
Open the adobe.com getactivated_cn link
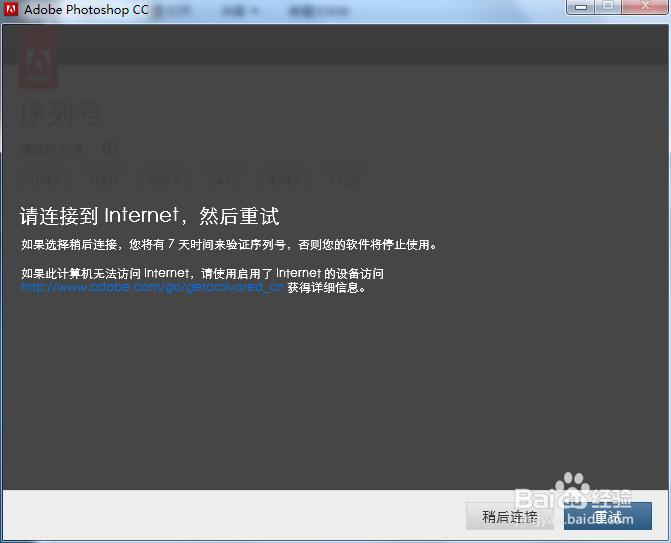(152, 287)
